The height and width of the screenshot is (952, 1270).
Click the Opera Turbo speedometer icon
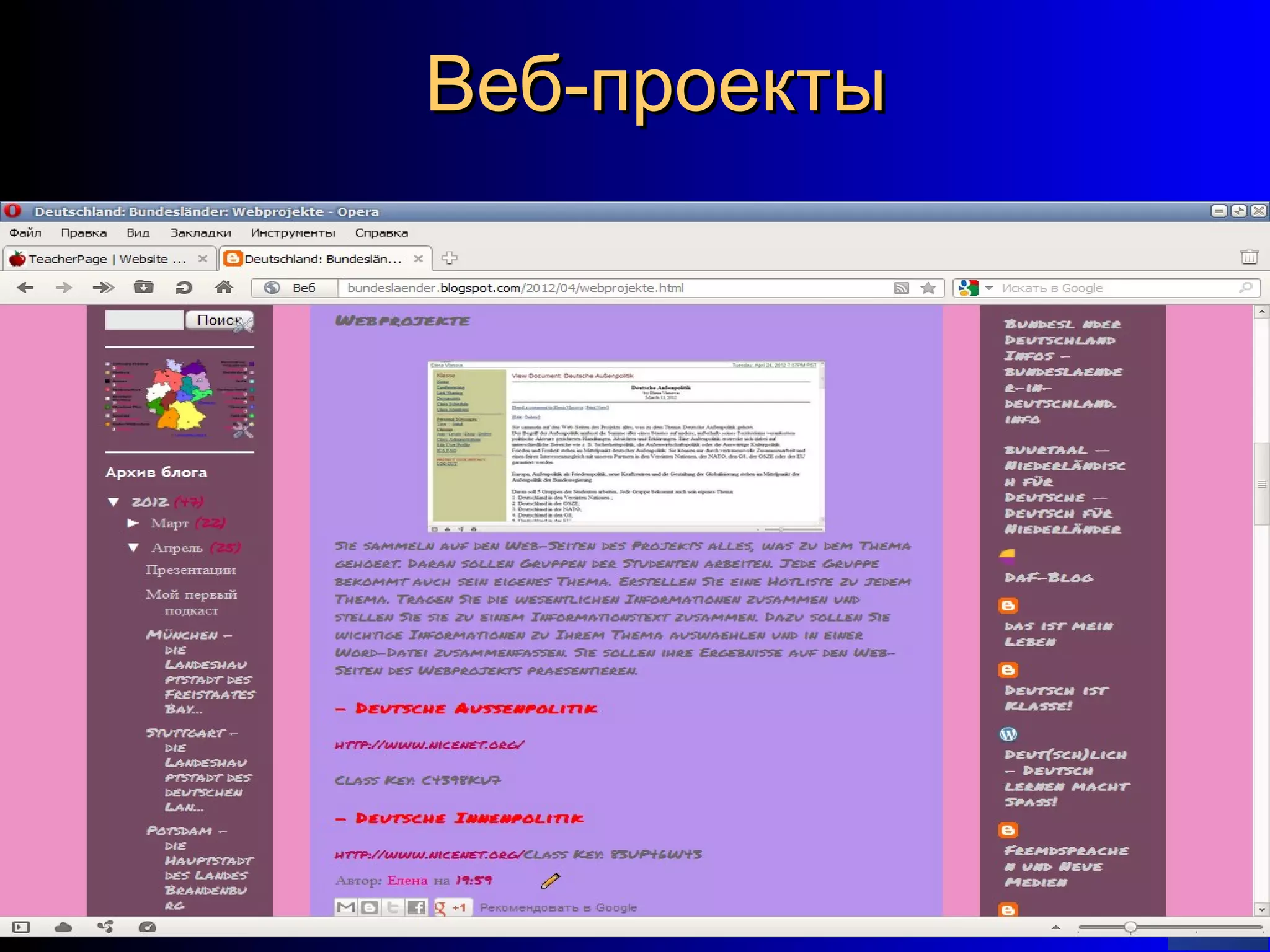point(148,927)
